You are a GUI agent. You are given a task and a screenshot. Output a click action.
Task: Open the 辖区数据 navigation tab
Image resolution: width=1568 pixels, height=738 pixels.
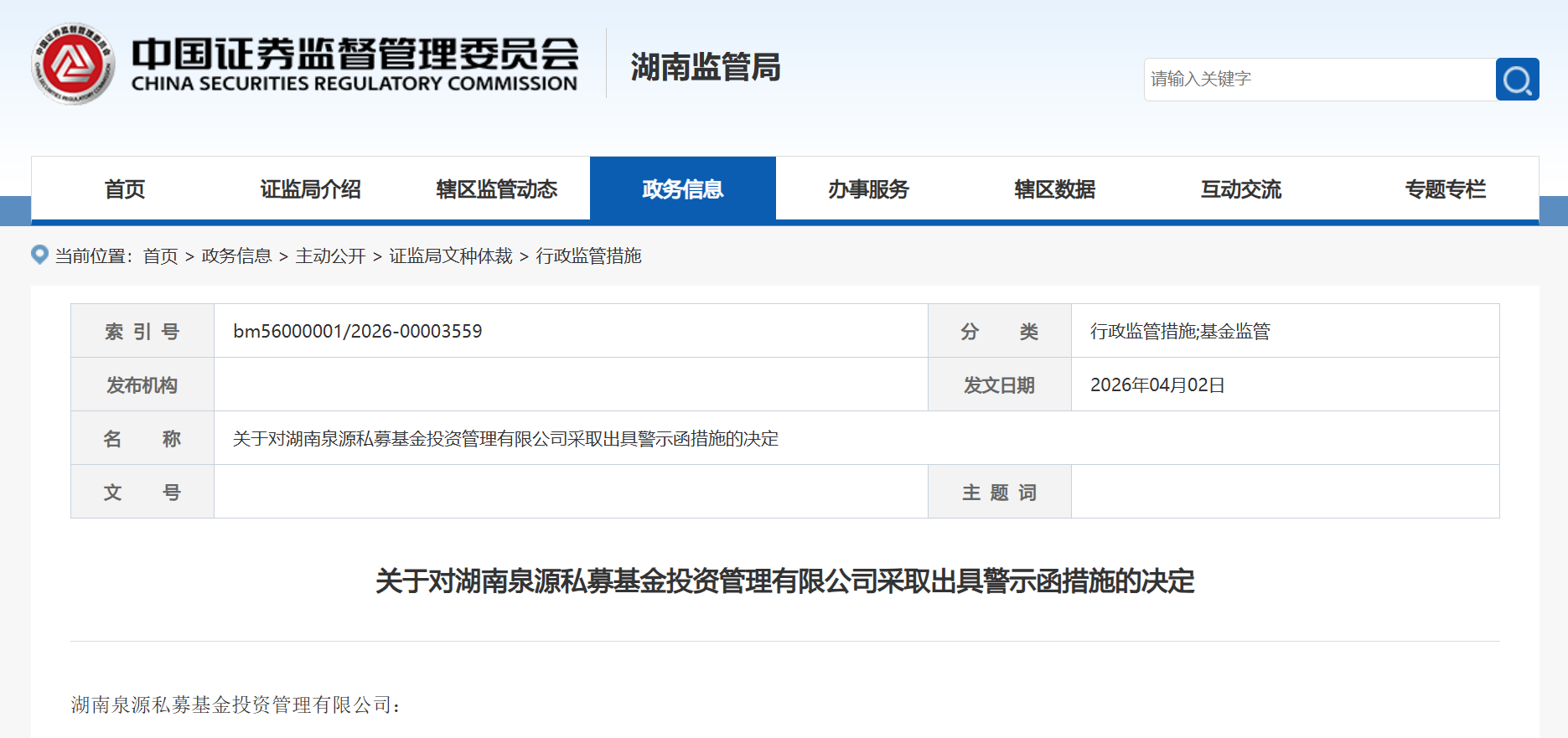coord(1054,189)
